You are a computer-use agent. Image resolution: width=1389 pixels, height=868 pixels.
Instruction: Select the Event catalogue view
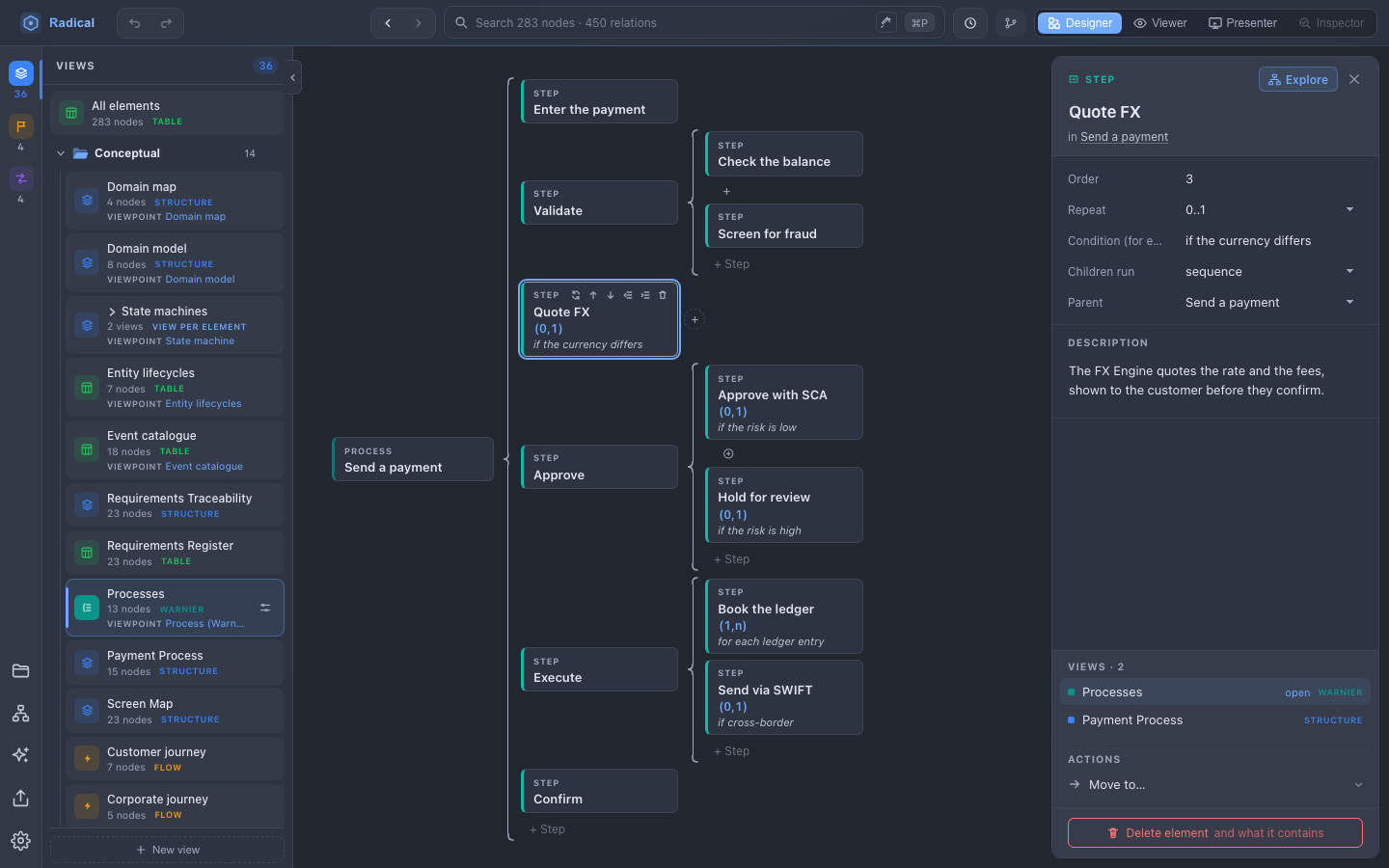click(175, 450)
